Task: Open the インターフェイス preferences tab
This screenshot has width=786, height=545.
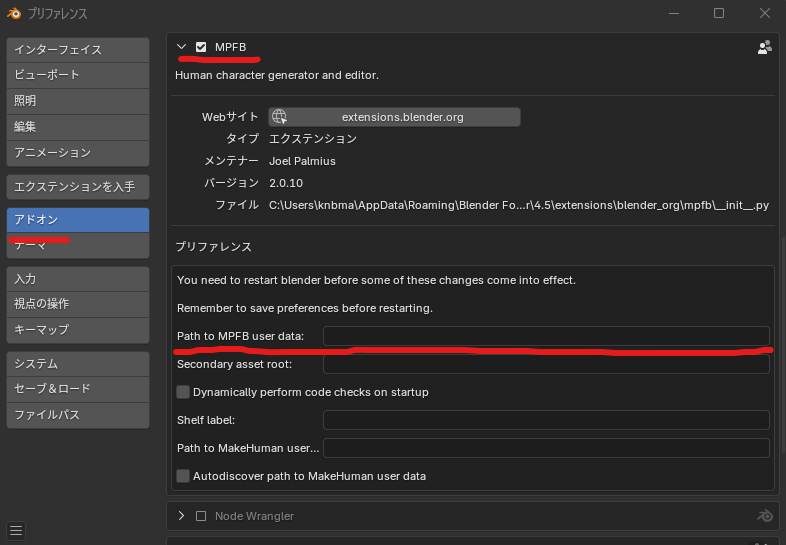Action: tap(78, 50)
